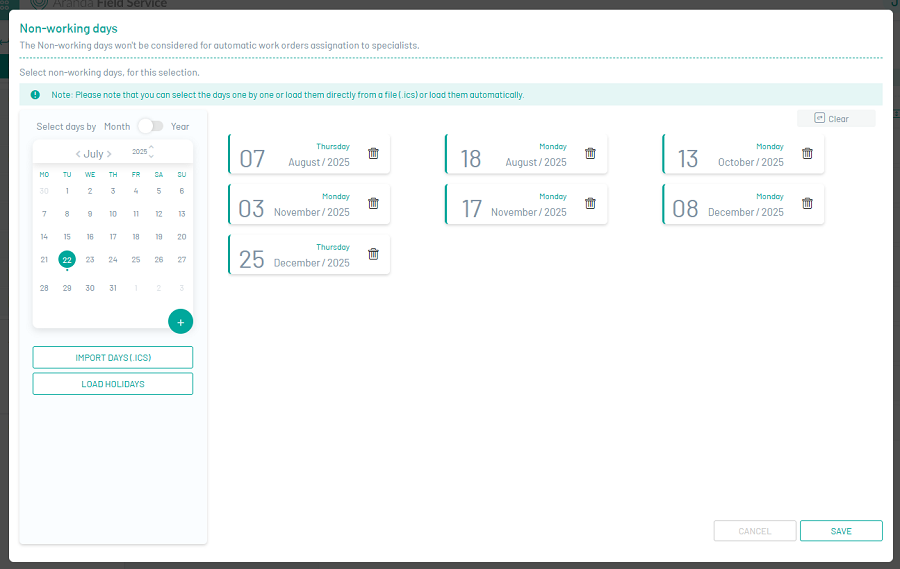The width and height of the screenshot is (900, 569).
Task: Decrease the year with the down arrow
Action: coord(151,157)
